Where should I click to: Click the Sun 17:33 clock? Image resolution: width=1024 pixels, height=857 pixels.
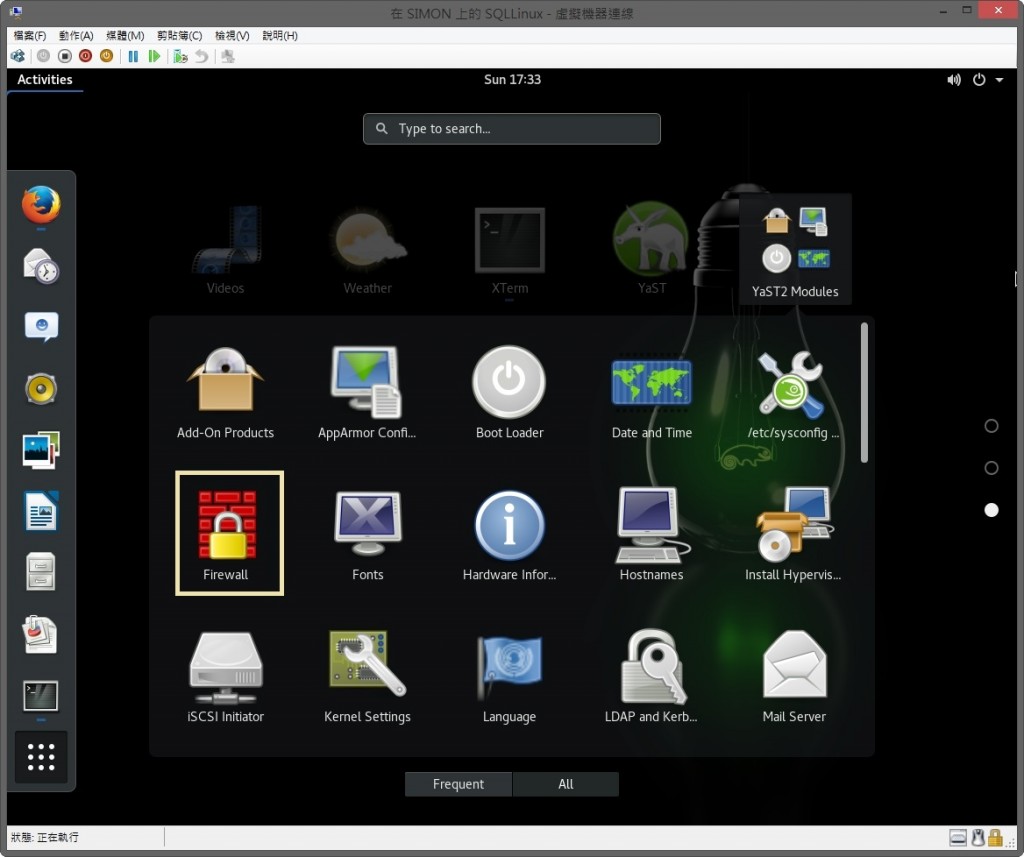coord(512,80)
